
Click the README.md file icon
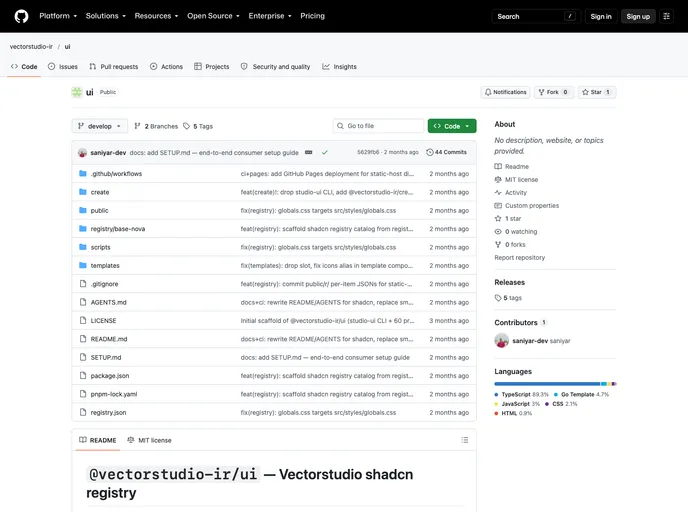[82, 339]
